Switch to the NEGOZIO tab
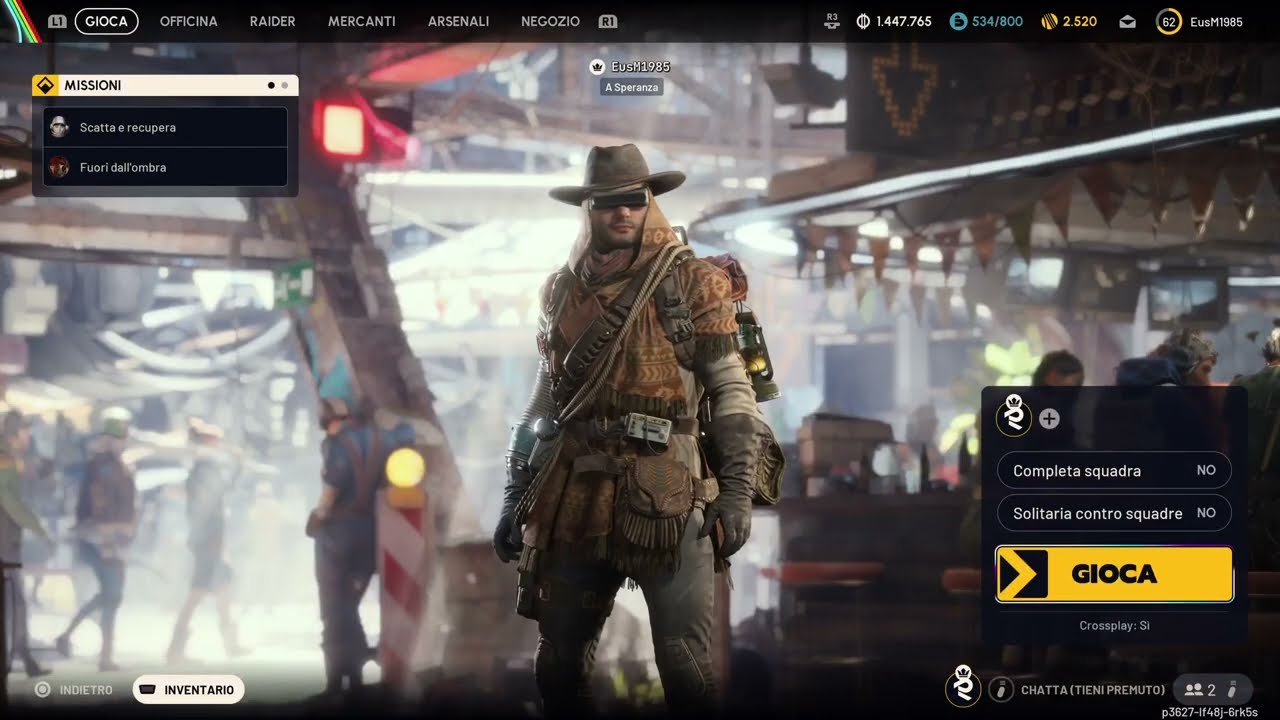The width and height of the screenshot is (1280, 720). (x=550, y=21)
